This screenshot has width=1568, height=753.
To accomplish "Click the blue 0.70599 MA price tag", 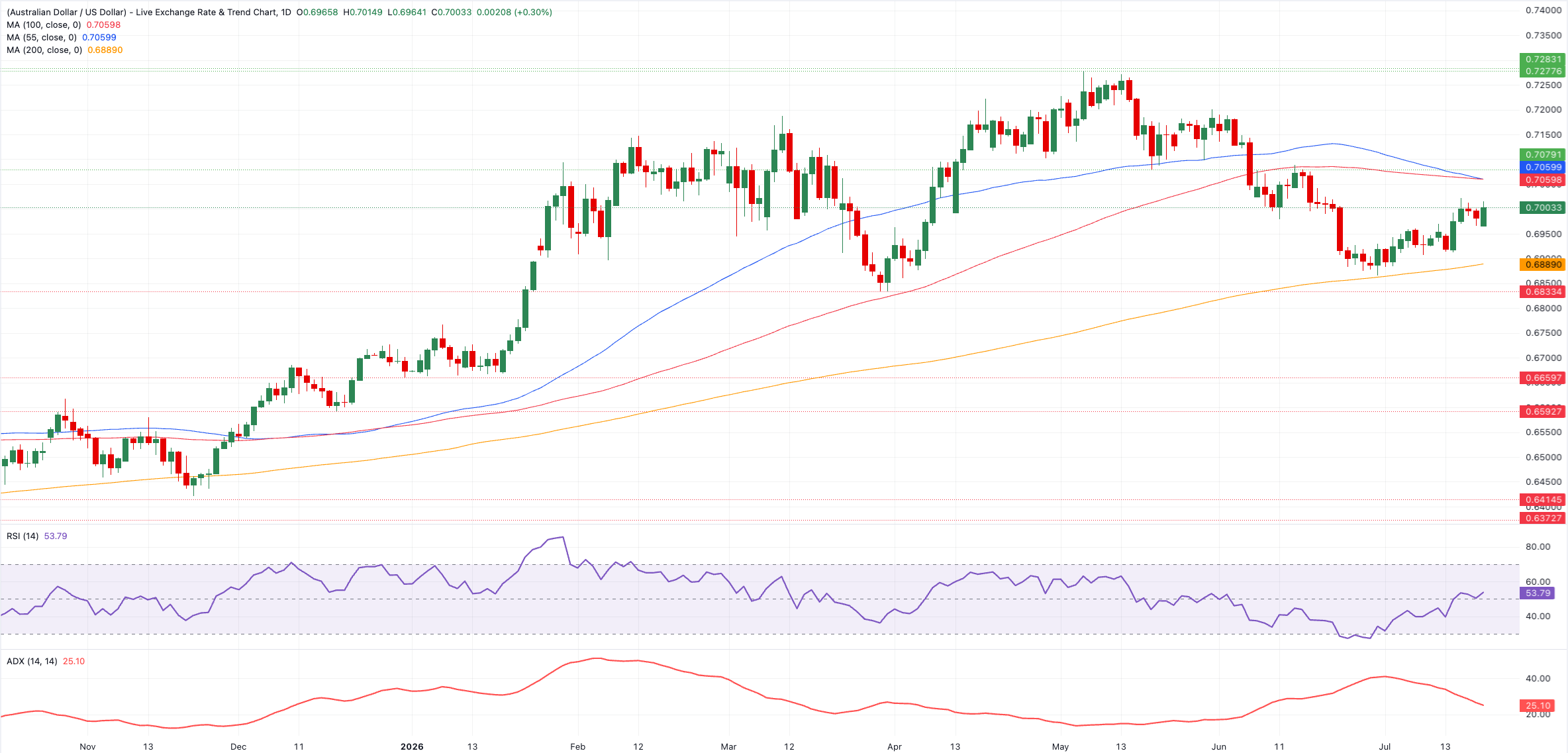I will tap(1543, 167).
